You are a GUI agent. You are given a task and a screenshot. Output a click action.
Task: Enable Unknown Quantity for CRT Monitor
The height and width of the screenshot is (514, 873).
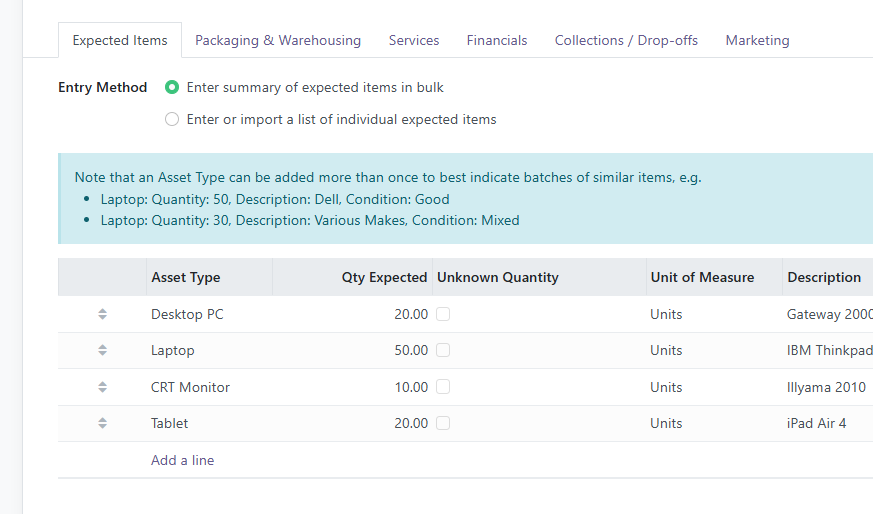(443, 387)
